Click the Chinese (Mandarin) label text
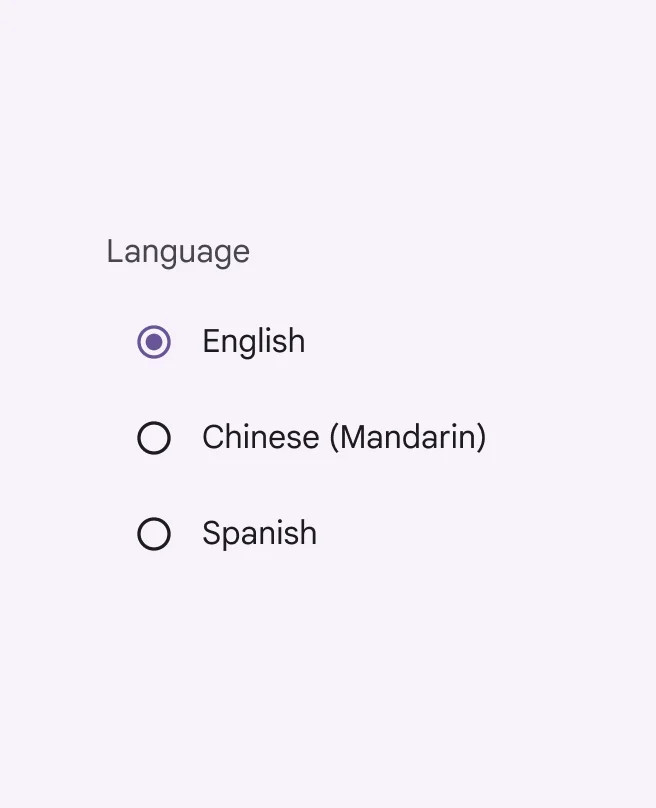Screen dimensions: 656x808 tap(344, 438)
